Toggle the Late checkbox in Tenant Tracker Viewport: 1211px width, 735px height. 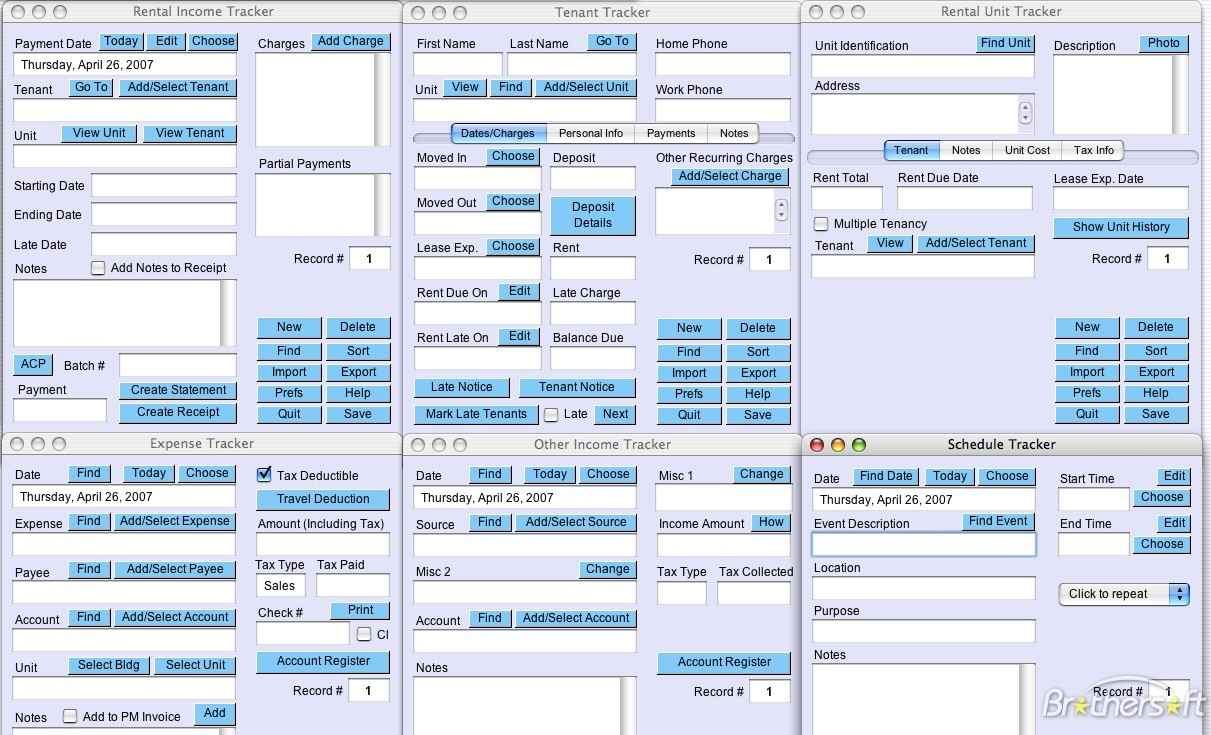tap(550, 413)
